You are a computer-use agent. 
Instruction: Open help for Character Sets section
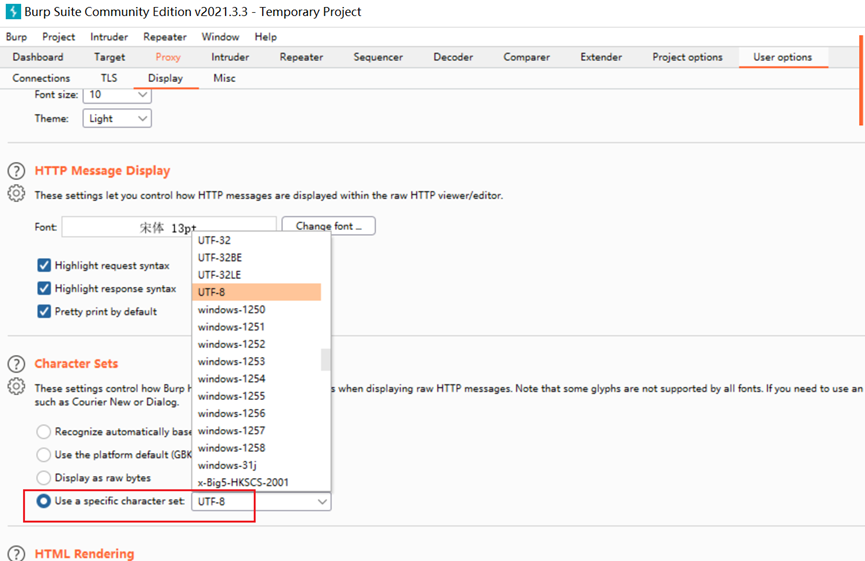point(16,364)
